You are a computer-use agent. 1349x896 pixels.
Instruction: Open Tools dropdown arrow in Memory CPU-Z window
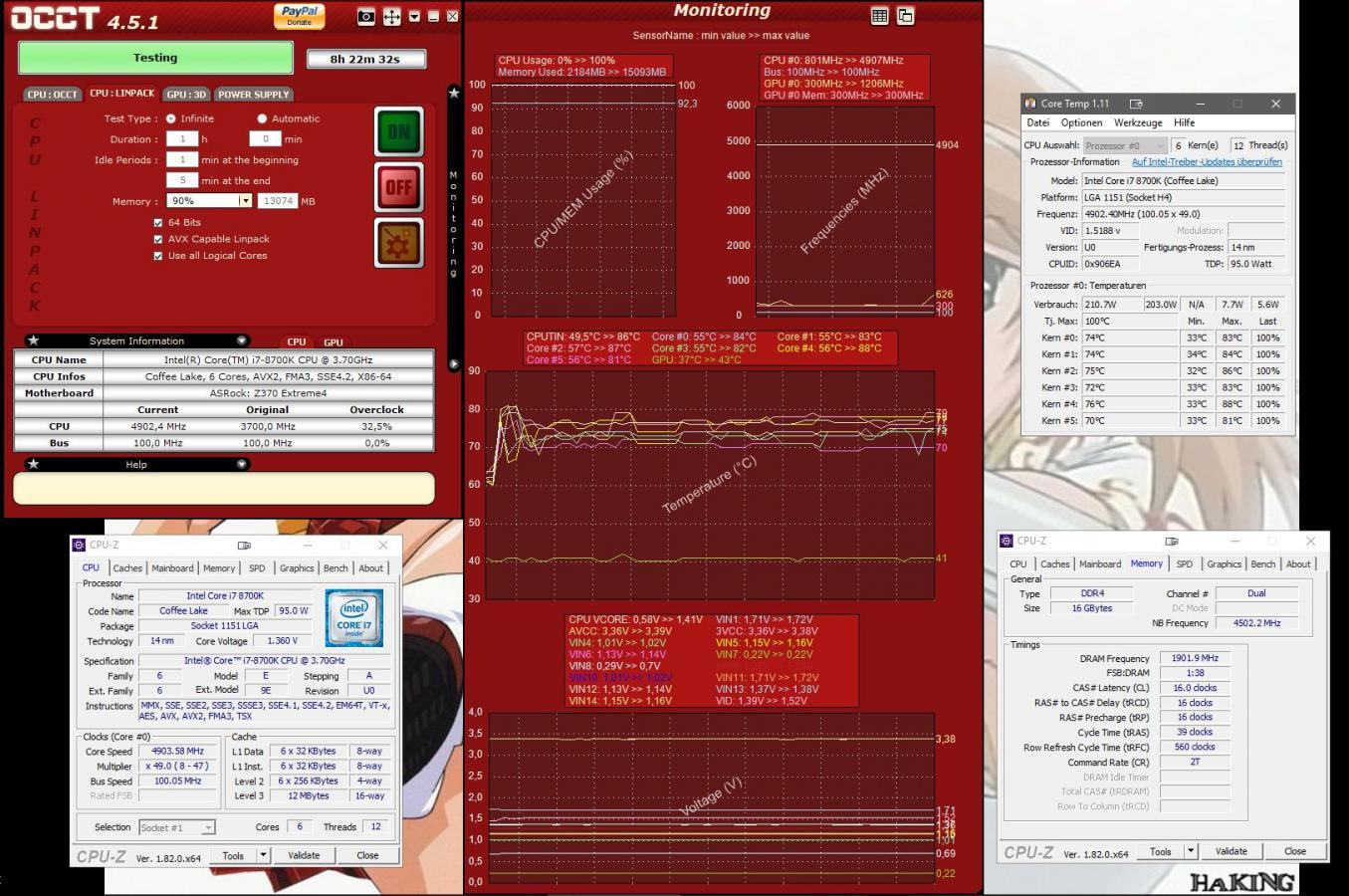click(x=1191, y=851)
